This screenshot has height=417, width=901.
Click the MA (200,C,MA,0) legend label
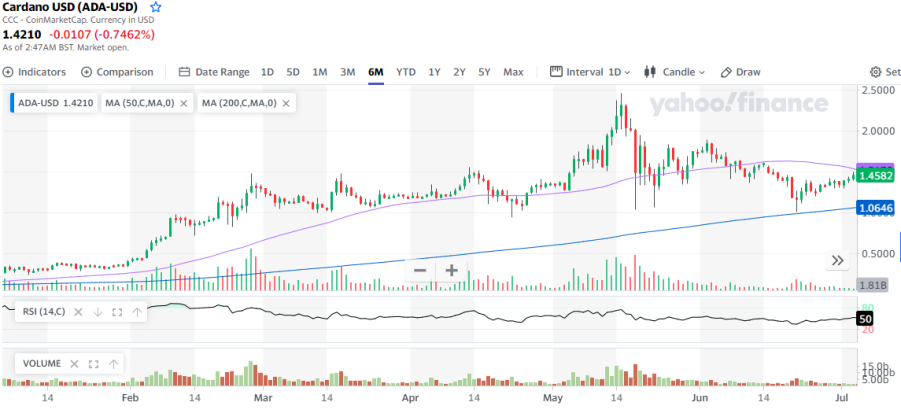coord(240,103)
